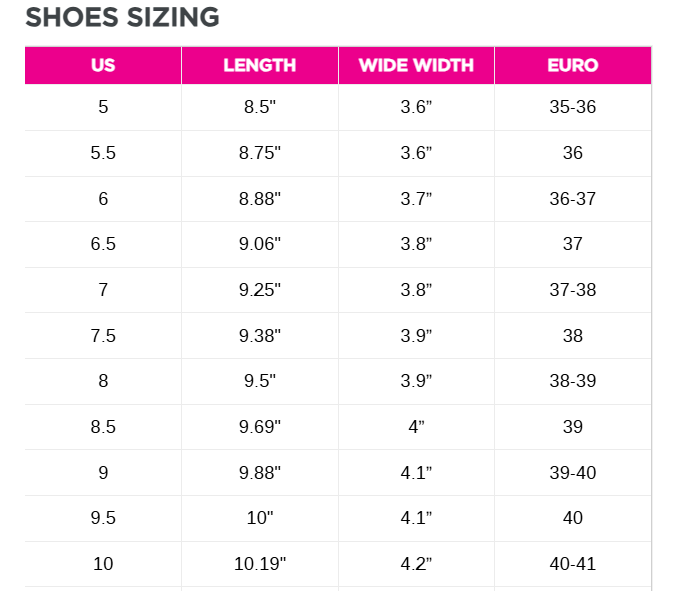Click the 8.75" length cell

[x=260, y=153]
